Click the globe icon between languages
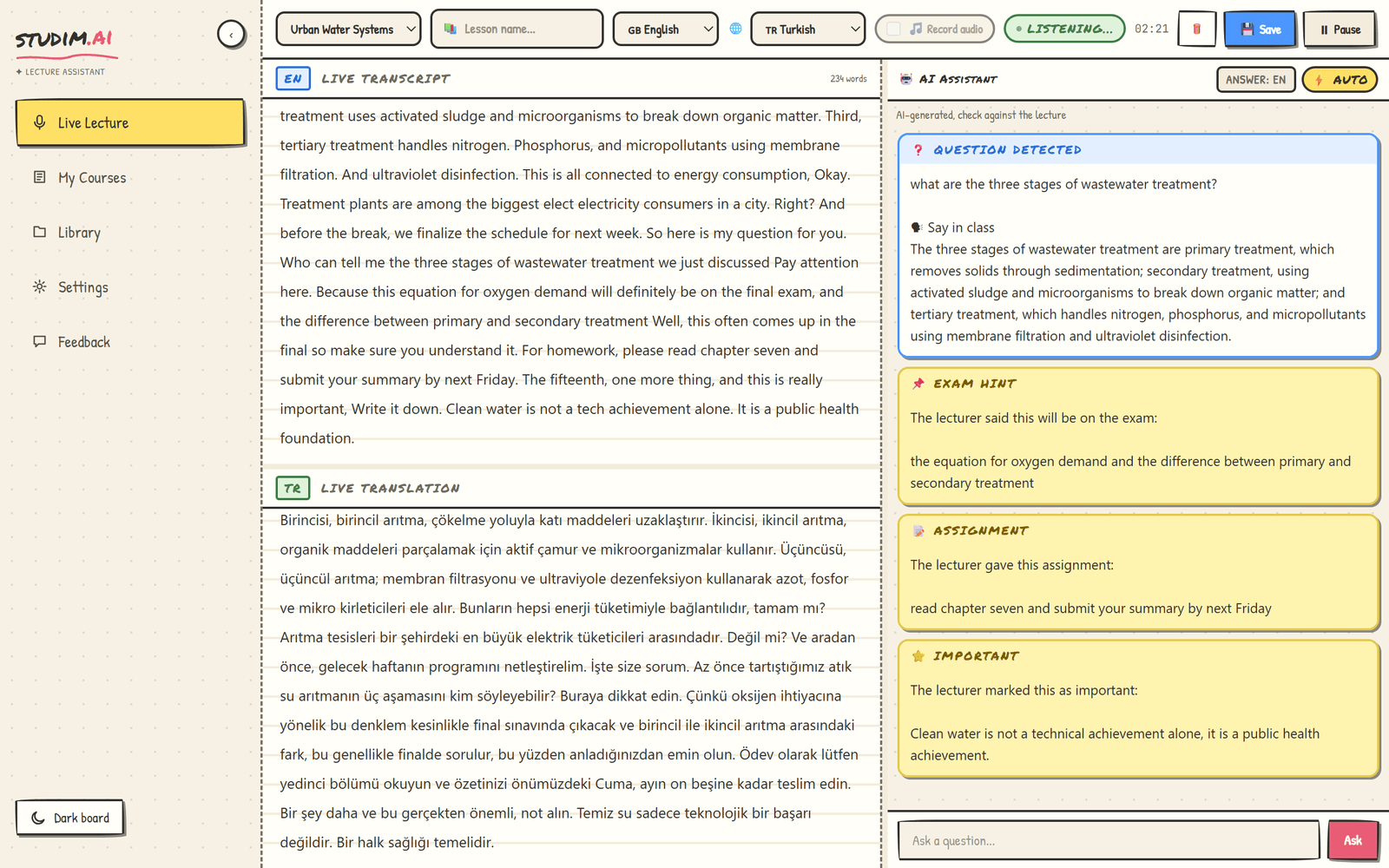 735,29
